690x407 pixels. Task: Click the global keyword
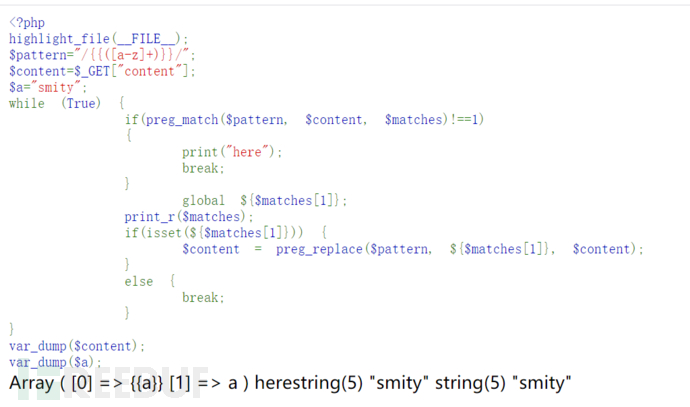click(x=203, y=201)
